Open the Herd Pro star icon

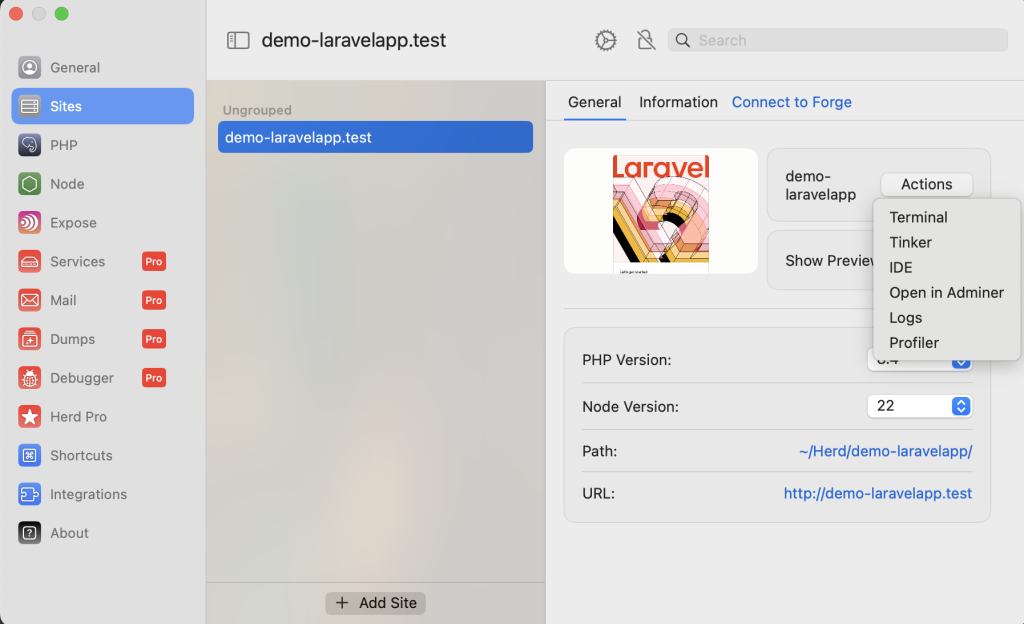30,417
